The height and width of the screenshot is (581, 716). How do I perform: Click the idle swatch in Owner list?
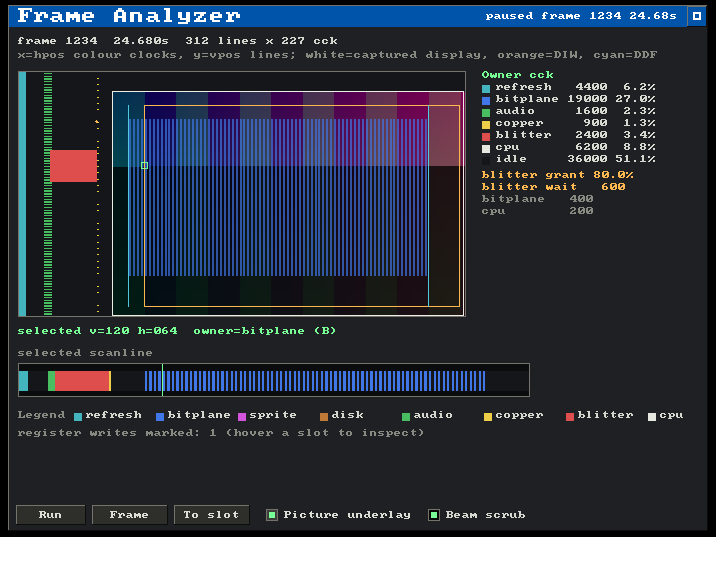486,160
